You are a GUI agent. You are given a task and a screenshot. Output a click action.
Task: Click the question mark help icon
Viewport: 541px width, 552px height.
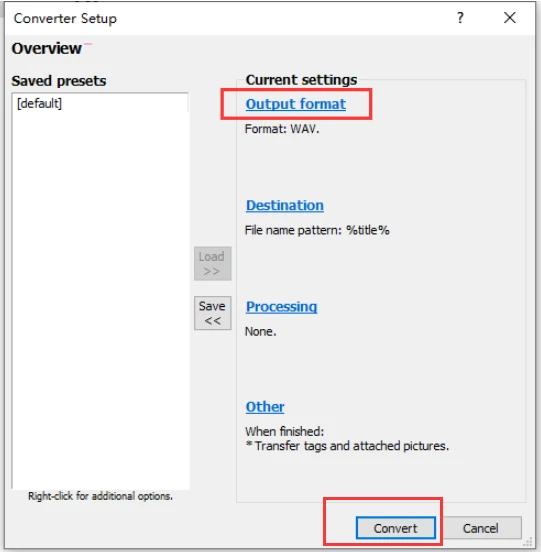(x=460, y=18)
